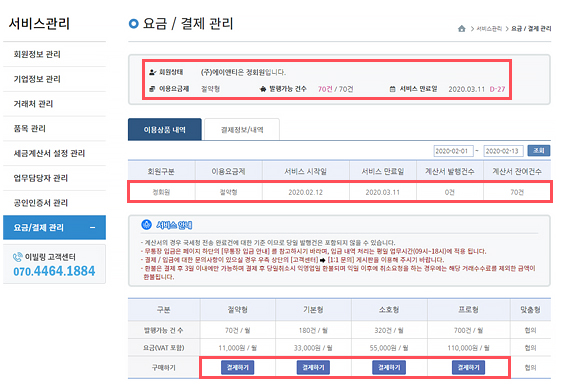The image size is (563, 390).
Task: Click the 70건 / 70건 count
Action: pos(335,89)
